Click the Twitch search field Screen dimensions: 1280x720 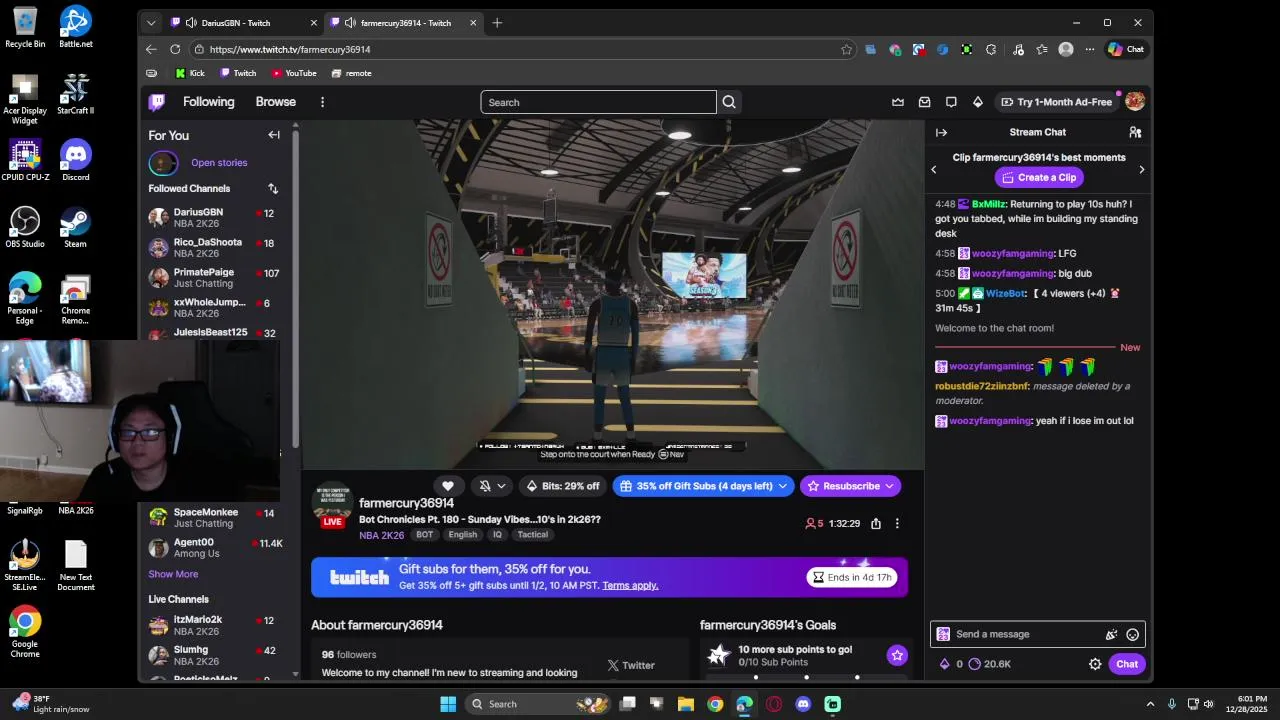coord(598,102)
